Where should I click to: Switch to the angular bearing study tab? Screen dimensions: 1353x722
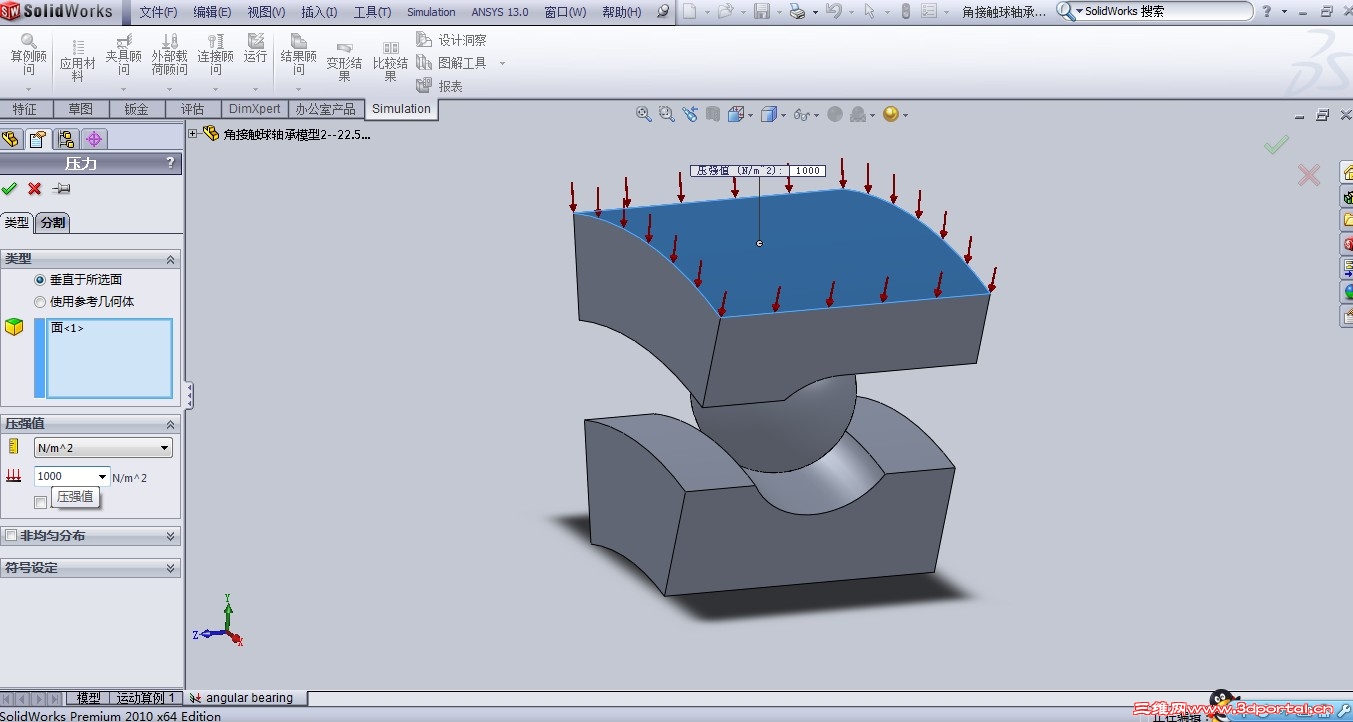[249, 698]
